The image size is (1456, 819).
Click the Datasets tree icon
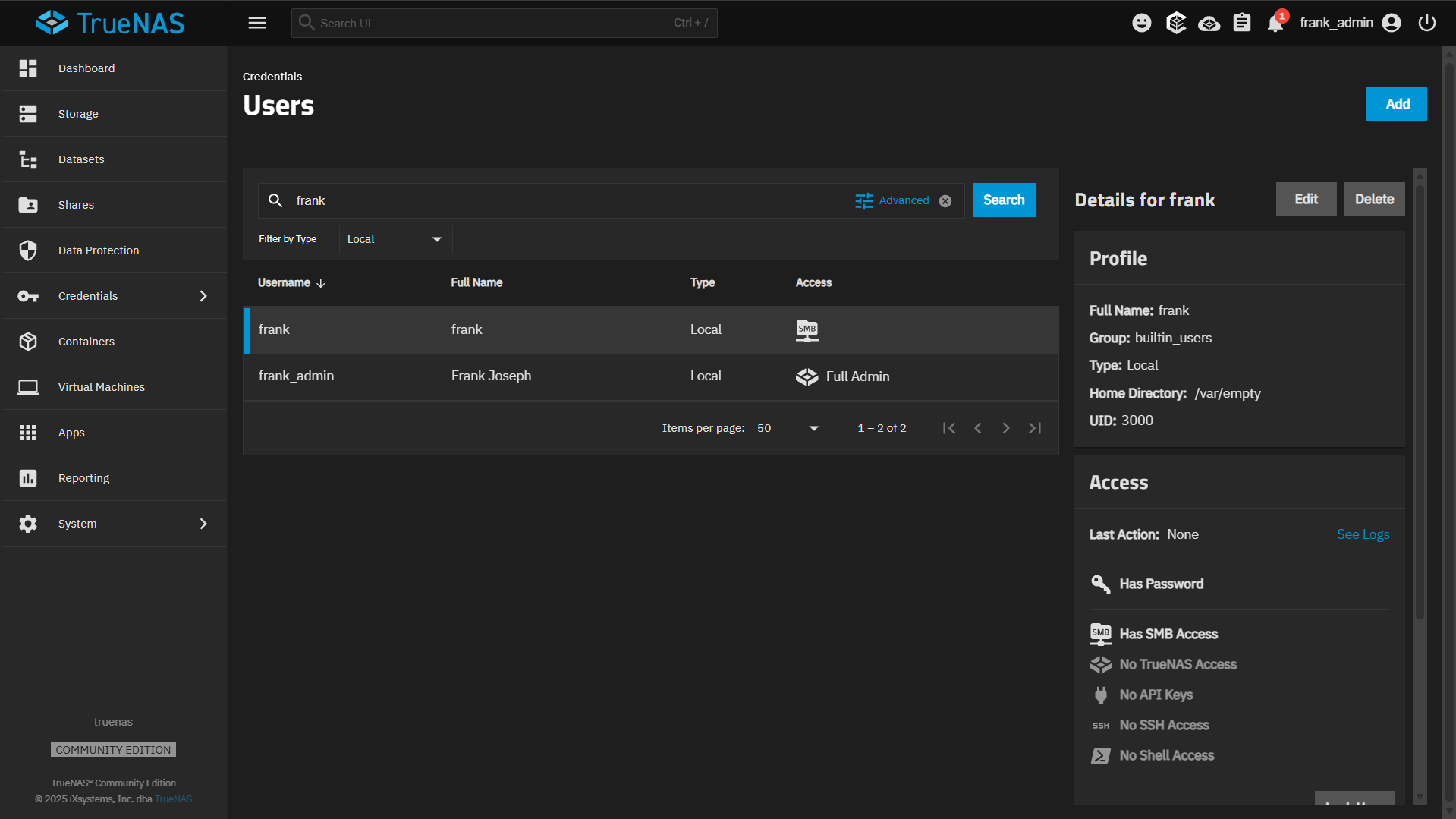pos(28,159)
